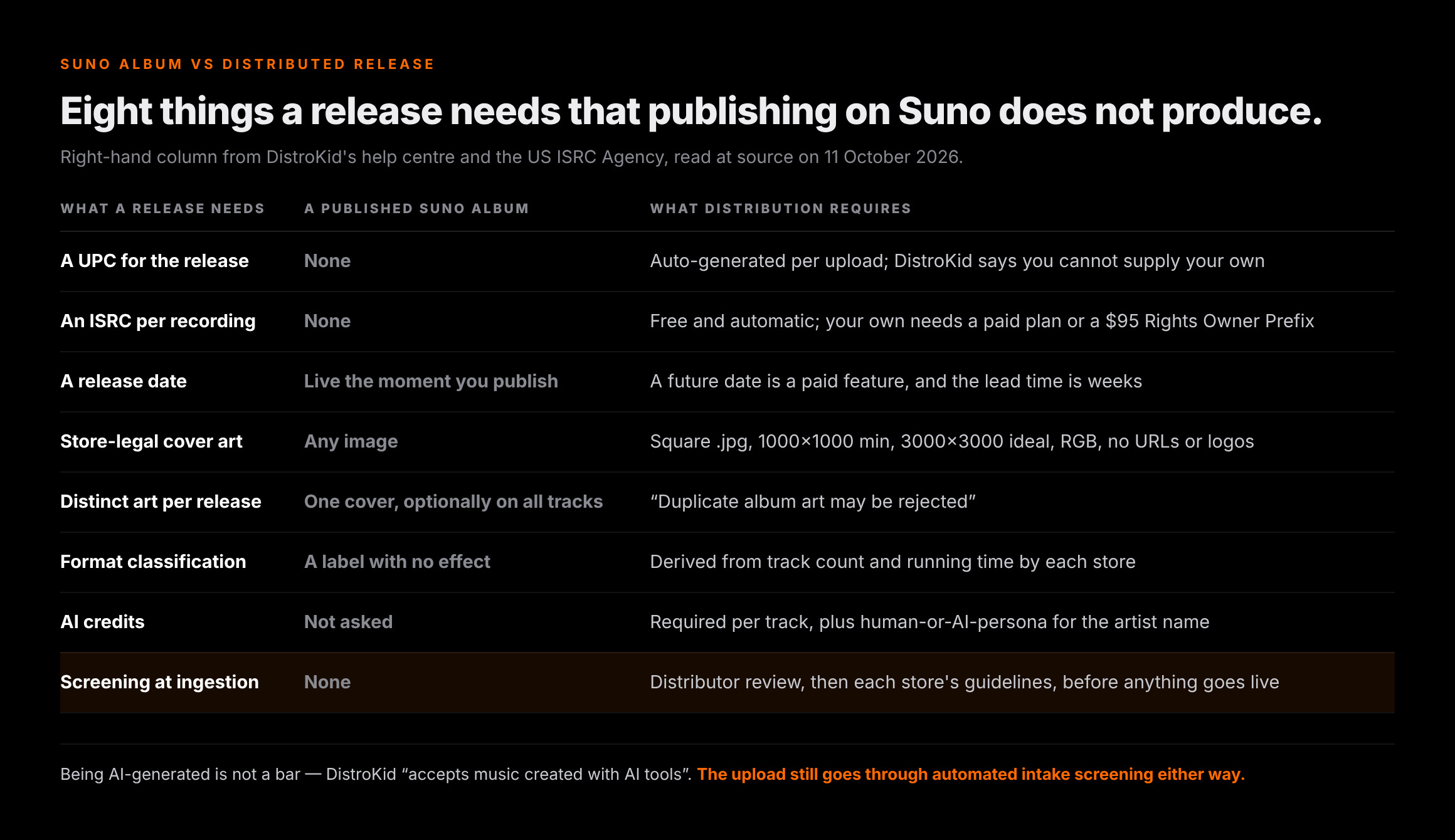Select the 'Store-legal cover art' row label
The width and height of the screenshot is (1455, 840).
click(x=151, y=441)
